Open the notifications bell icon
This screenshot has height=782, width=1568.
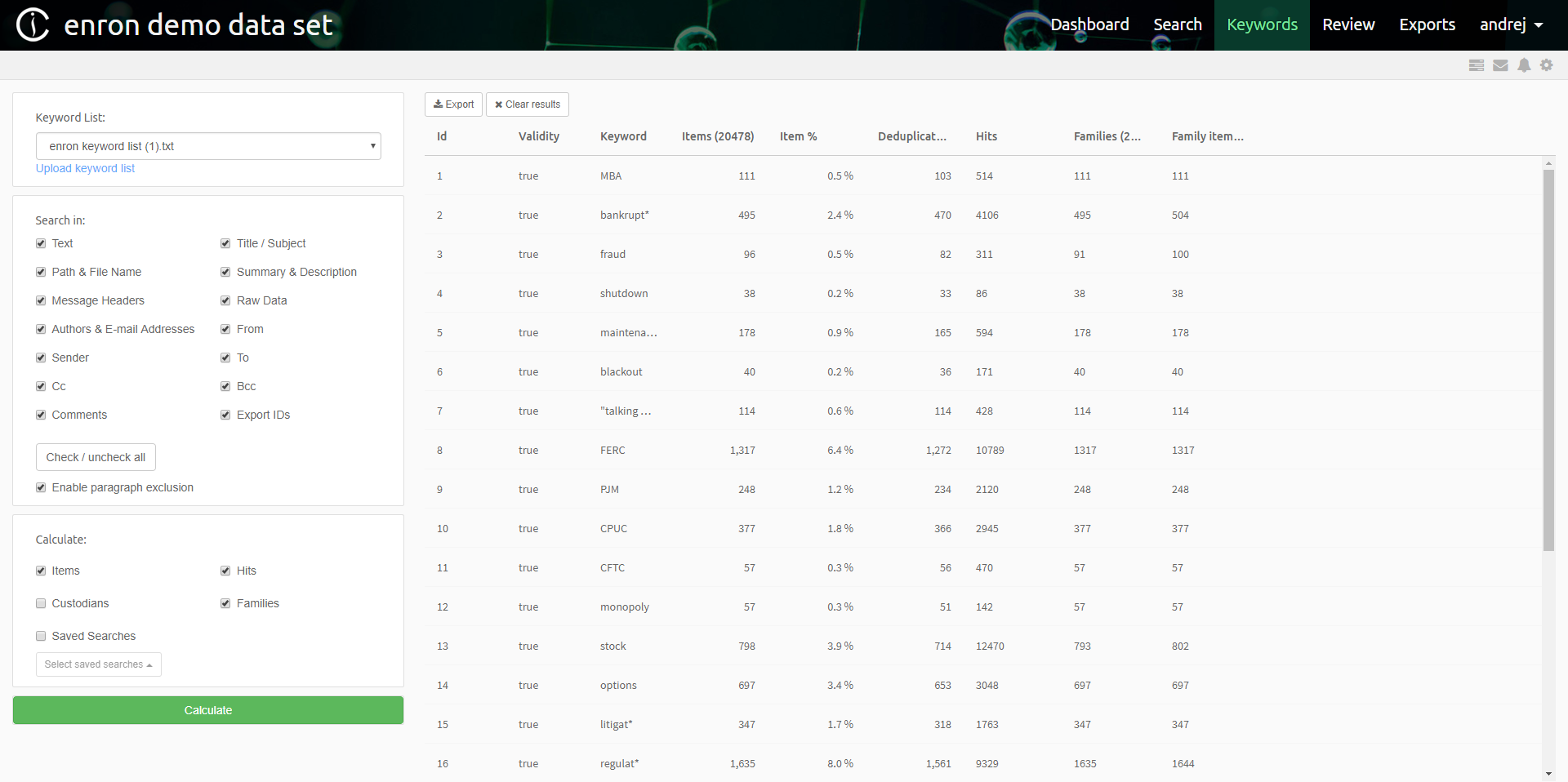click(x=1524, y=65)
